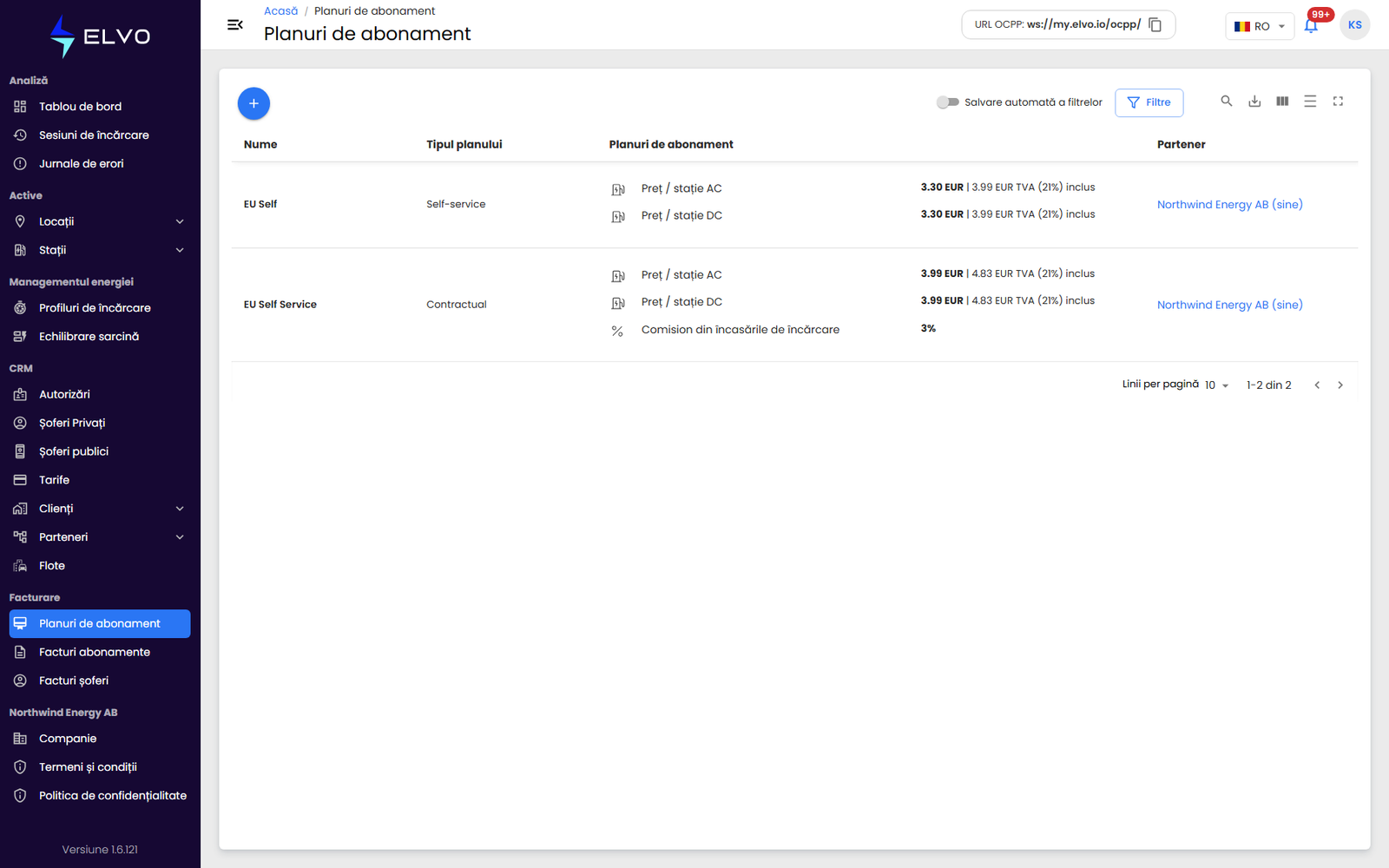The width and height of the screenshot is (1389, 868).
Task: Sort by the Nume column header
Action: tap(260, 145)
